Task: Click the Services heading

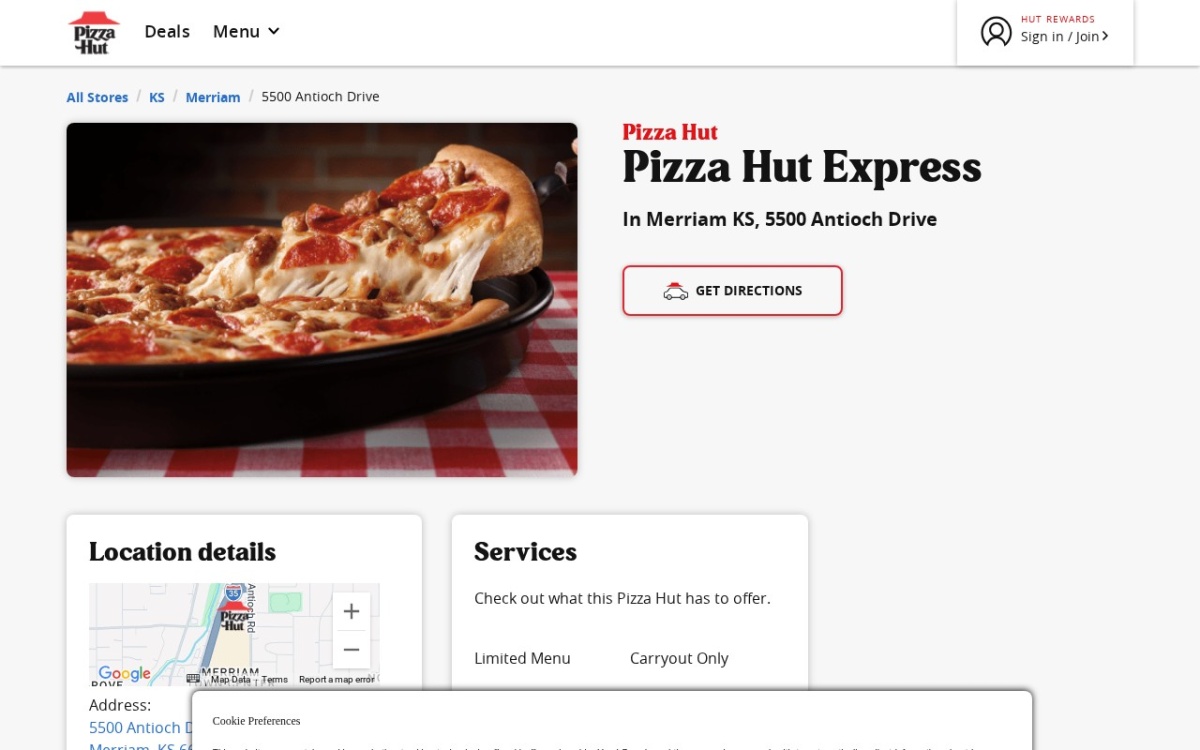Action: (x=525, y=552)
